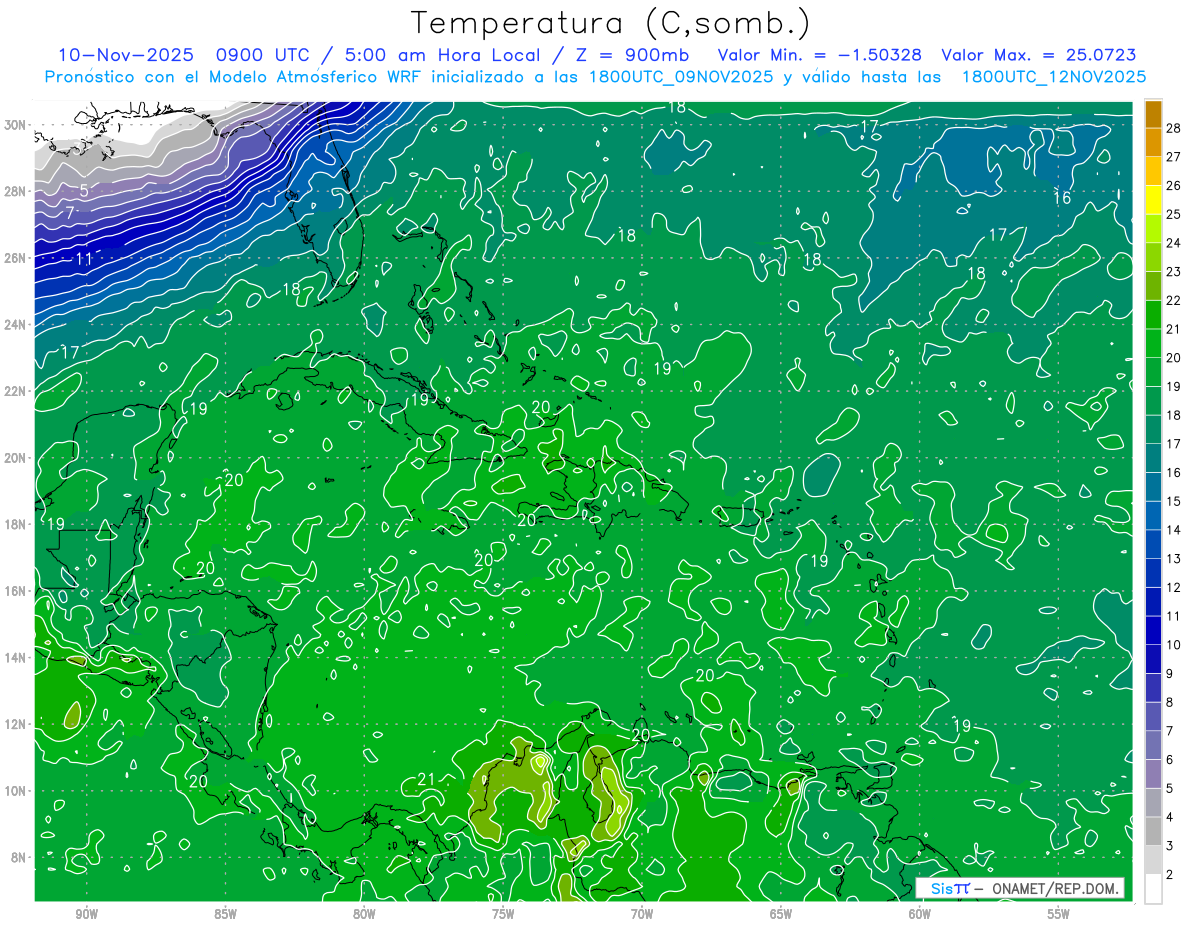The height and width of the screenshot is (927, 1200).
Task: Select the 1800UTC_12NOV2025 valid-until time
Action: (x=1054, y=76)
